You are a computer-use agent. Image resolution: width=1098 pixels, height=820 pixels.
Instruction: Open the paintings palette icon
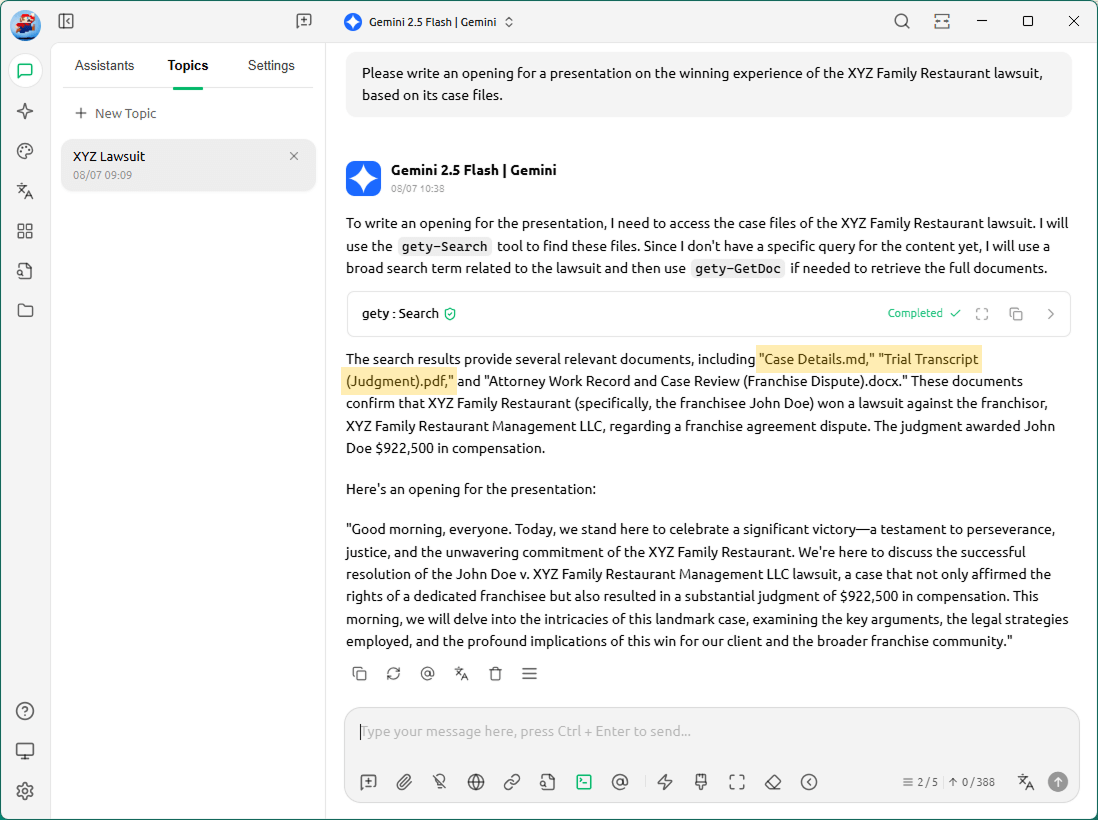click(x=25, y=151)
